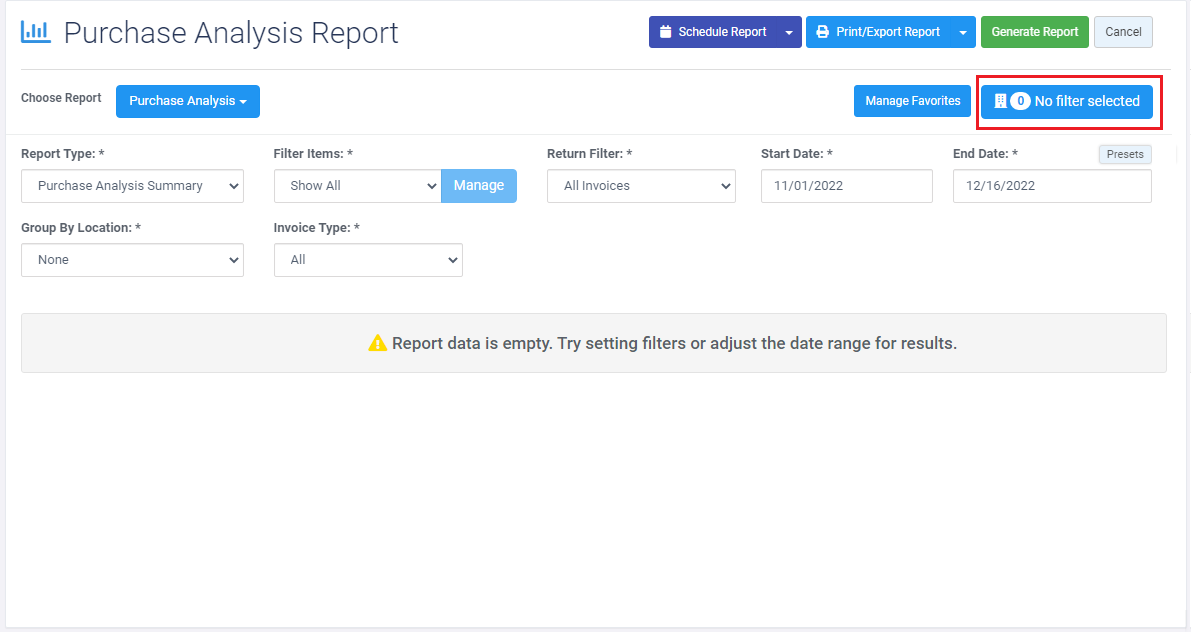Expand the Print/Export Report dropdown arrow

pyautogui.click(x=962, y=32)
